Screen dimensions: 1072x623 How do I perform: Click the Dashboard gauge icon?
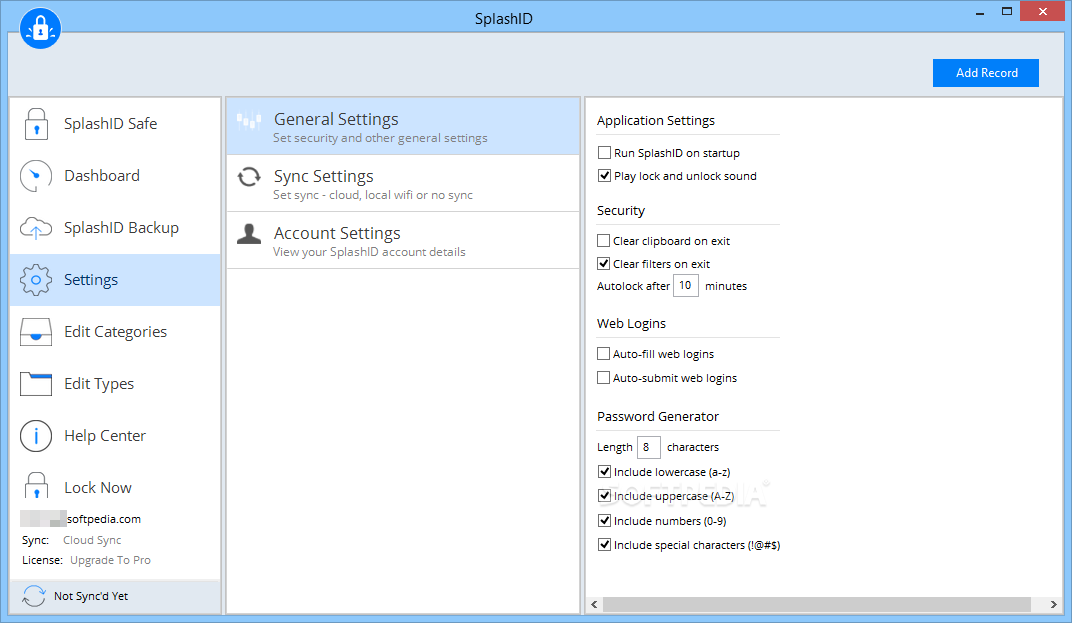pyautogui.click(x=36, y=176)
